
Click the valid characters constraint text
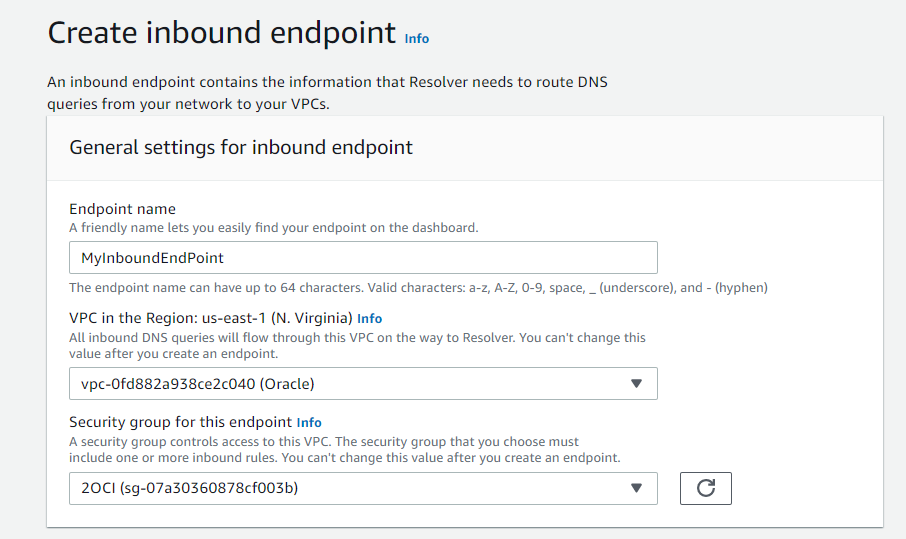417,288
